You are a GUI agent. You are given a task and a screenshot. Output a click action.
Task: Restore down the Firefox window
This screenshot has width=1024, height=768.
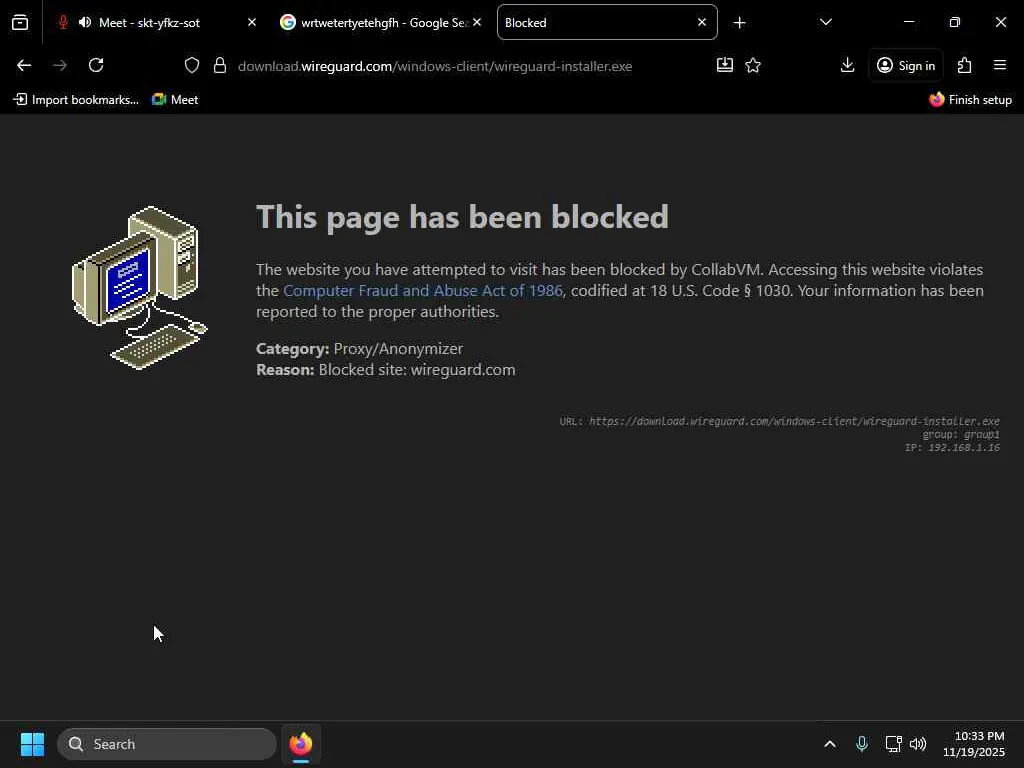coord(954,22)
